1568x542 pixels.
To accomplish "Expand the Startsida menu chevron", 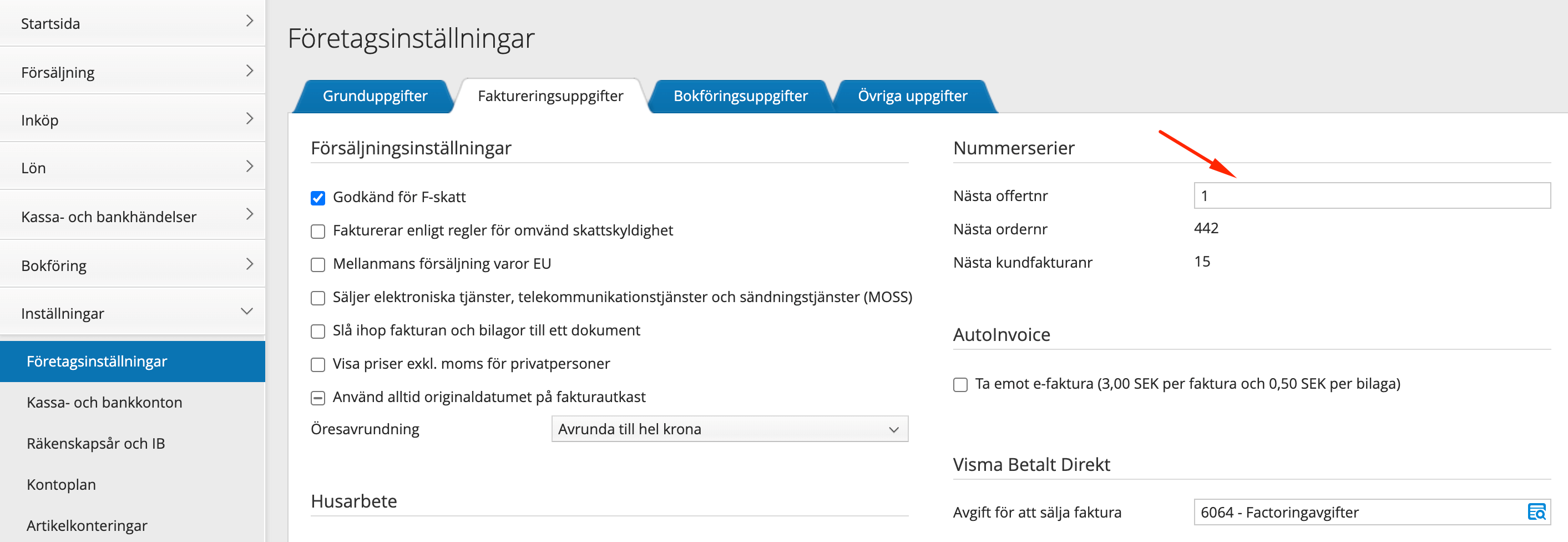I will (x=249, y=22).
